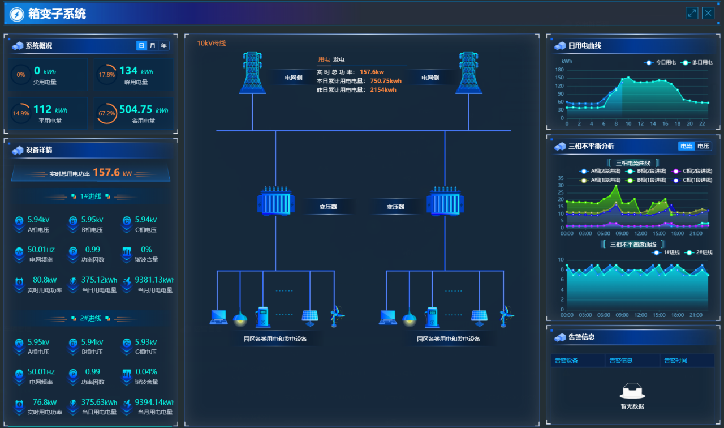Image resolution: width=724 pixels, height=428 pixels.
Task: Select the right transformer icon
Action: [442, 204]
